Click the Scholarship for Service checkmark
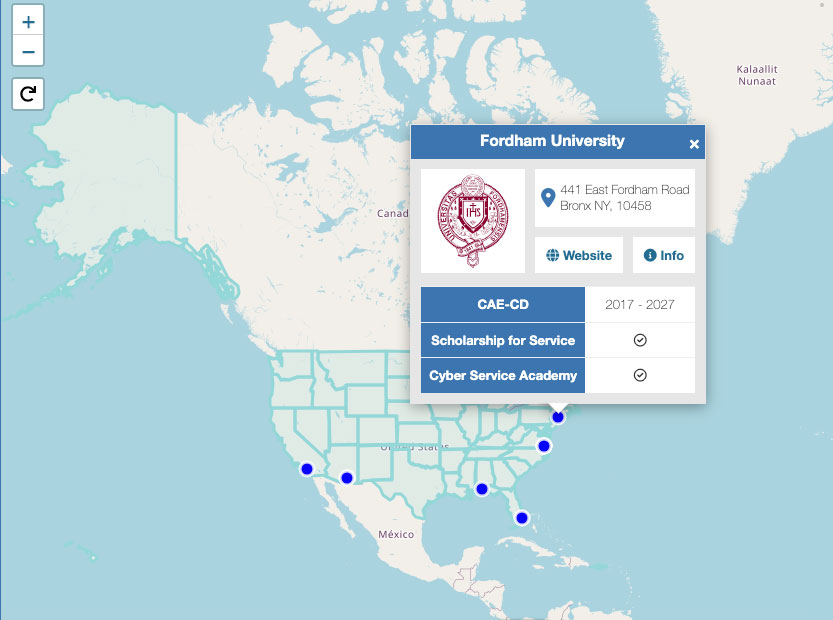This screenshot has width=833, height=620. pos(640,340)
